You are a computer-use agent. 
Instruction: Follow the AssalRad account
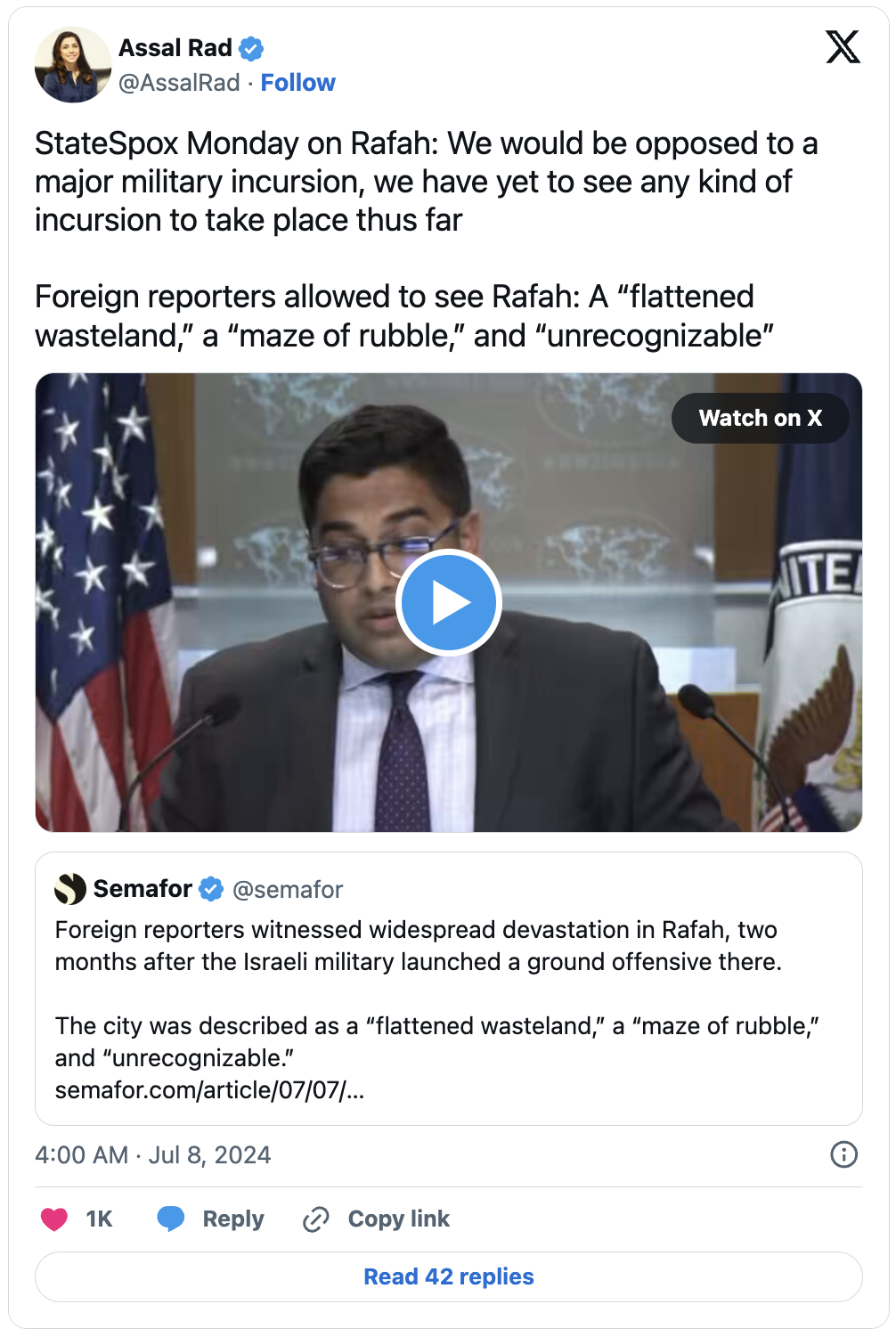pos(297,83)
